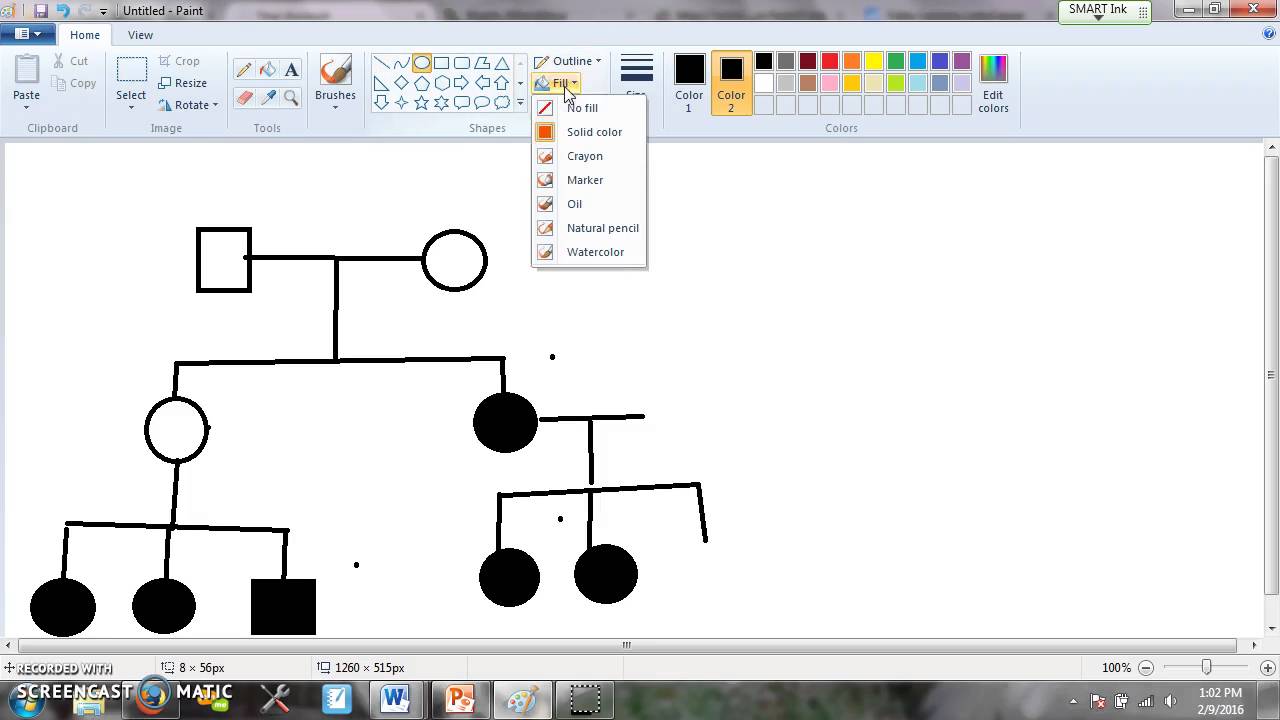Pick the yellow color swatch
Image resolution: width=1280 pixels, height=720 pixels.
pos(874,62)
